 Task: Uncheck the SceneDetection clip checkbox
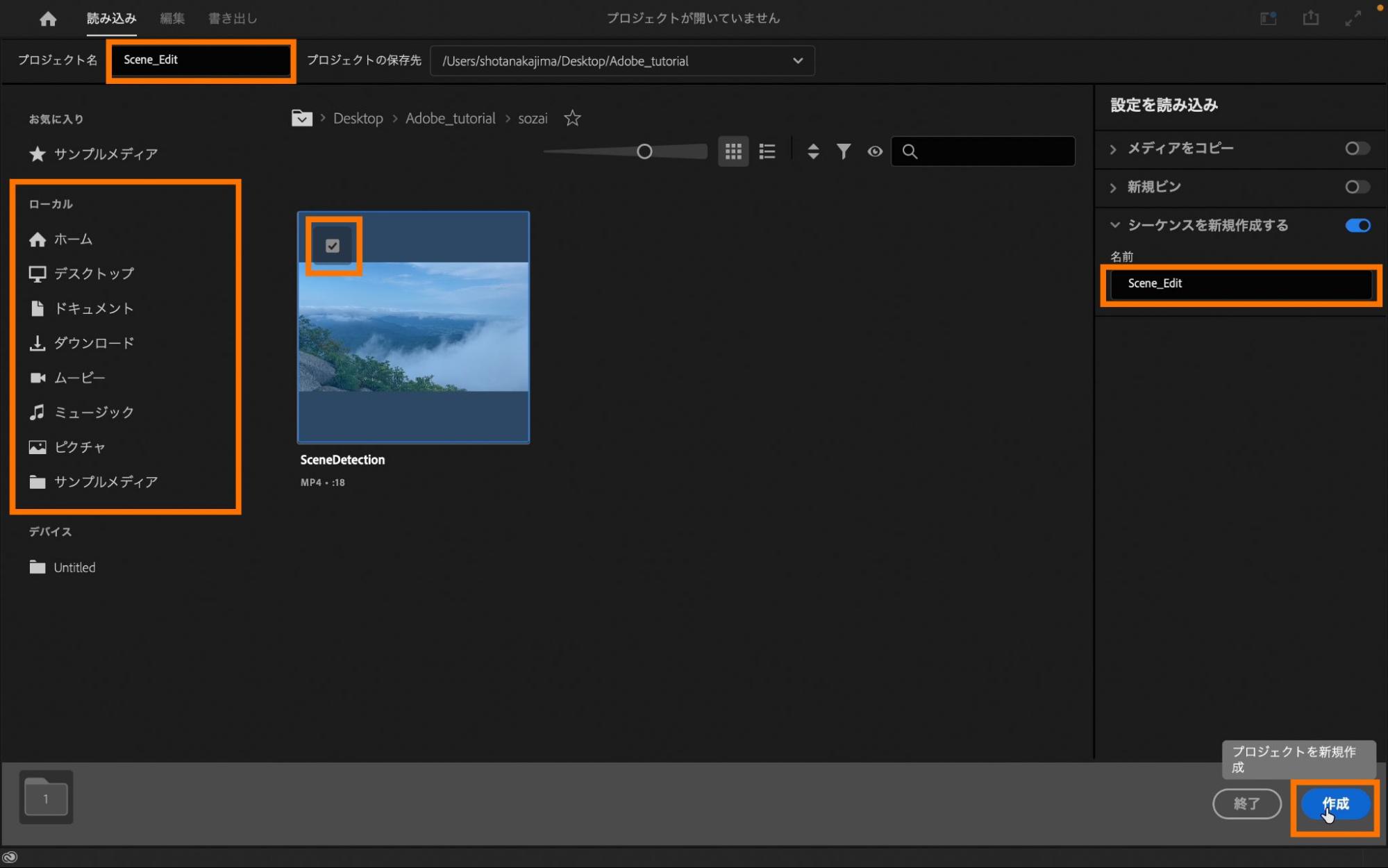pos(333,246)
